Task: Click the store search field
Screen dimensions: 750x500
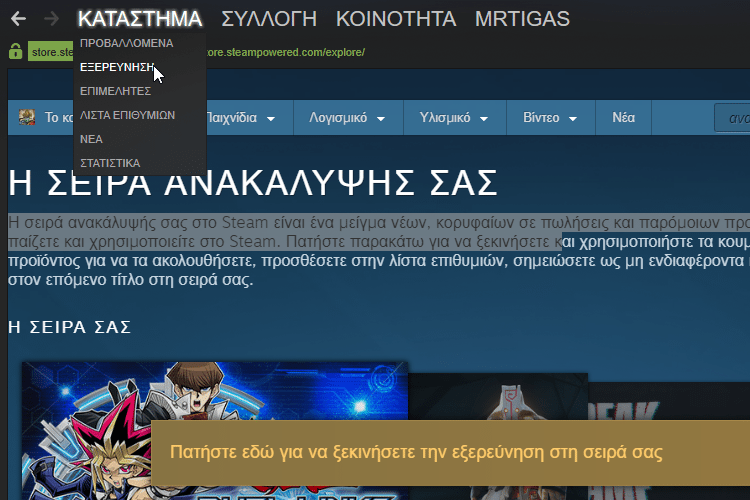Action: [x=732, y=118]
